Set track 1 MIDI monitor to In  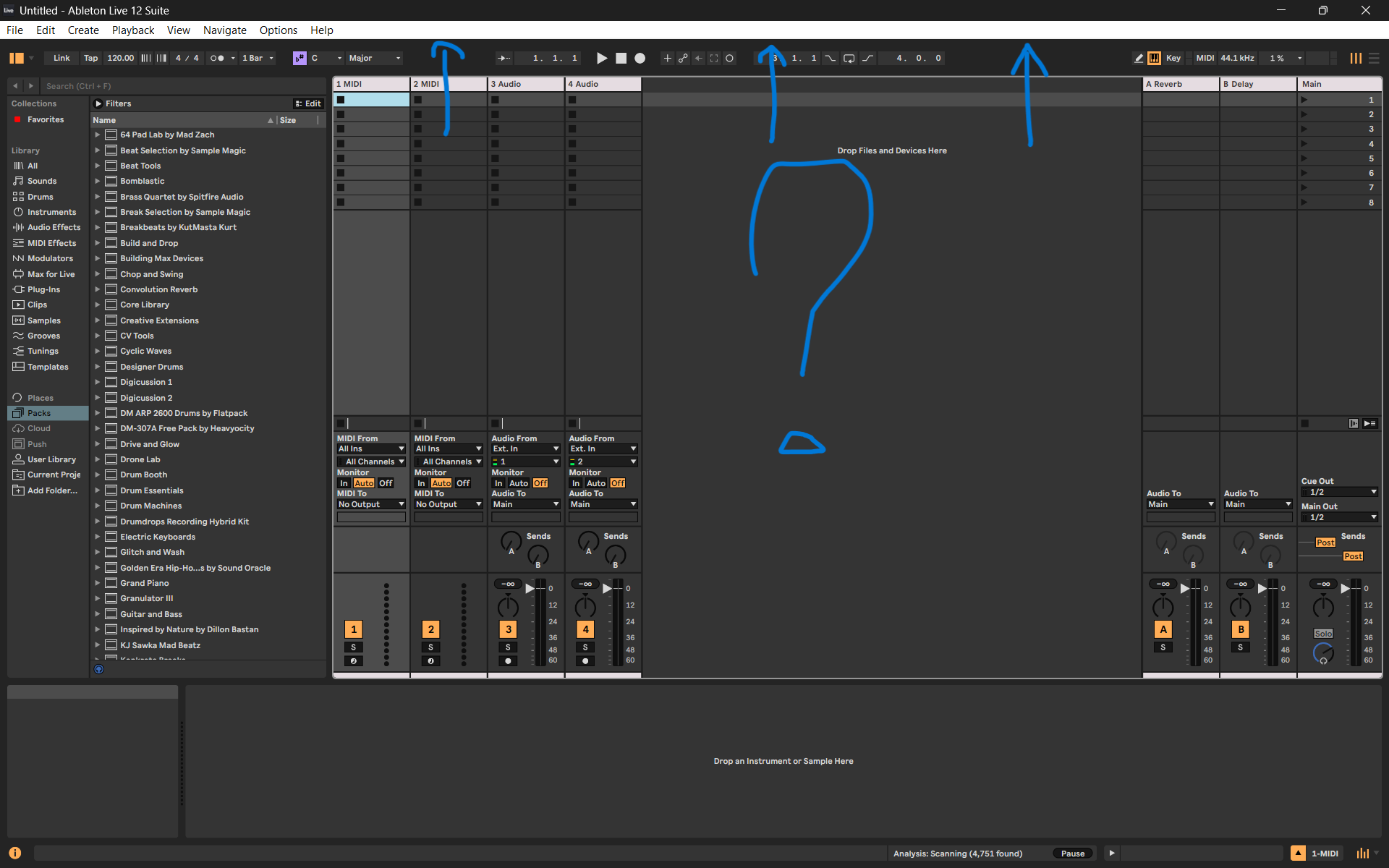coord(344,483)
